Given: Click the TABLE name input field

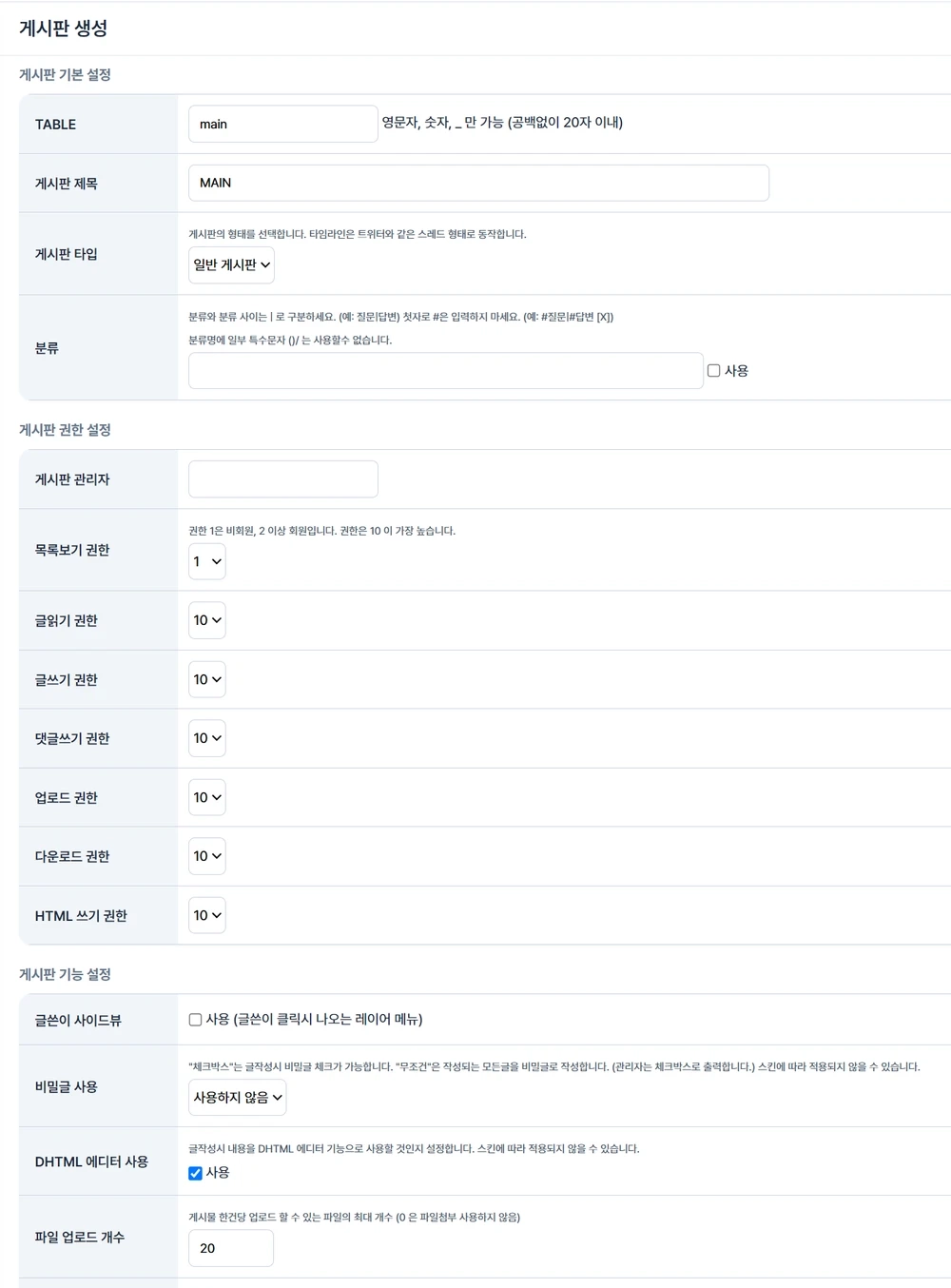Looking at the screenshot, I should tap(283, 124).
